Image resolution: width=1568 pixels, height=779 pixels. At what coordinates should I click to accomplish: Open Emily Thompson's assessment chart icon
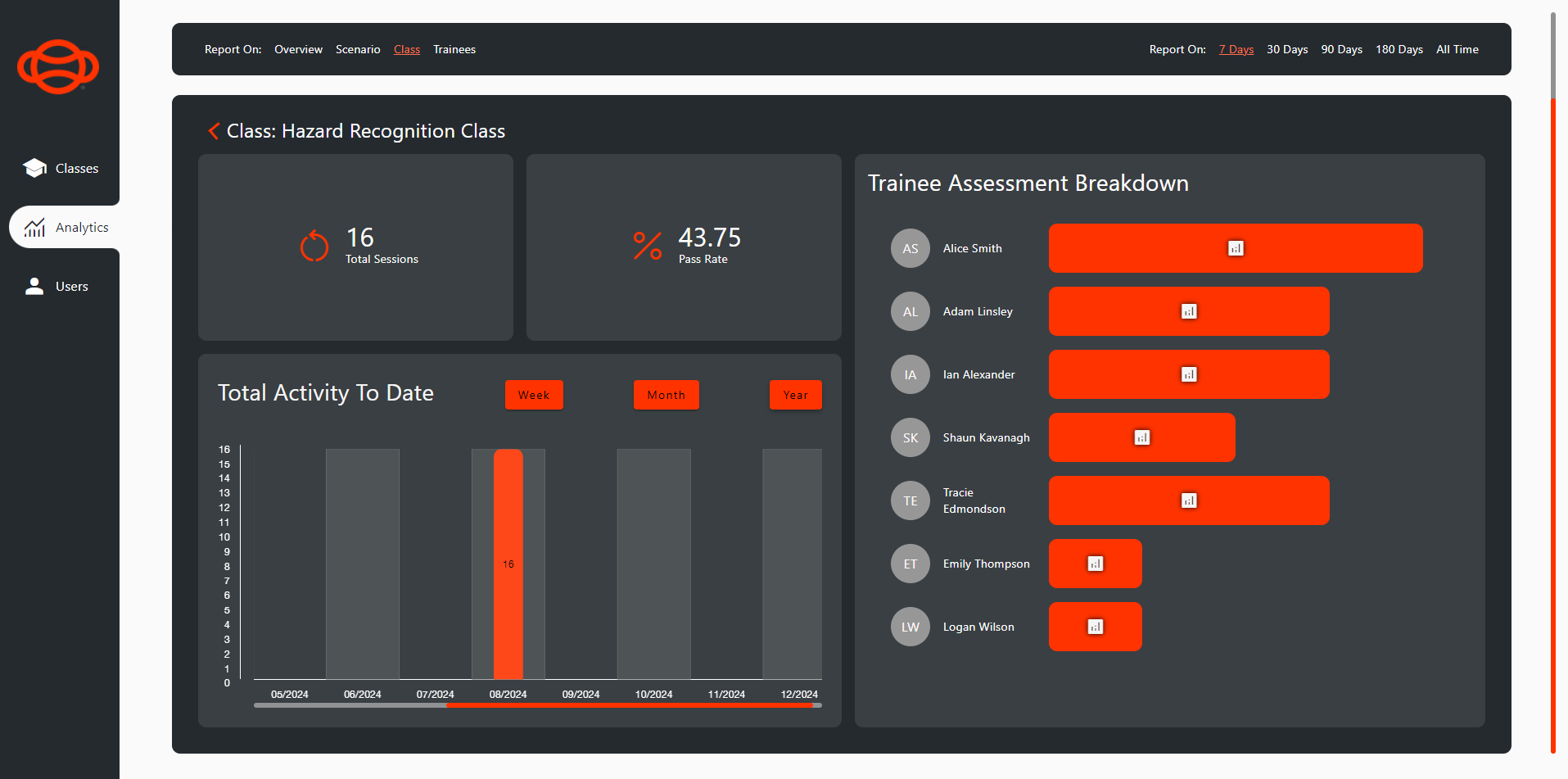1095,564
